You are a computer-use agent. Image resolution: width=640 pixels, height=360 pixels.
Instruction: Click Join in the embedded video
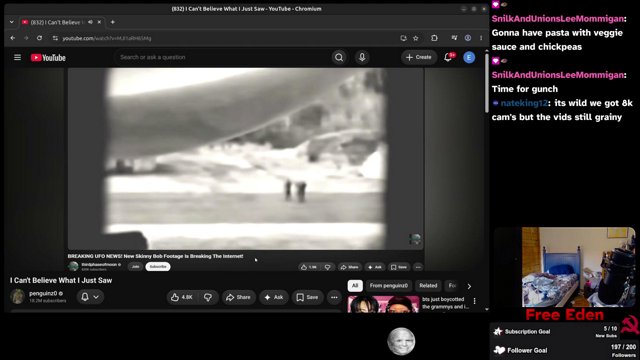(136, 267)
